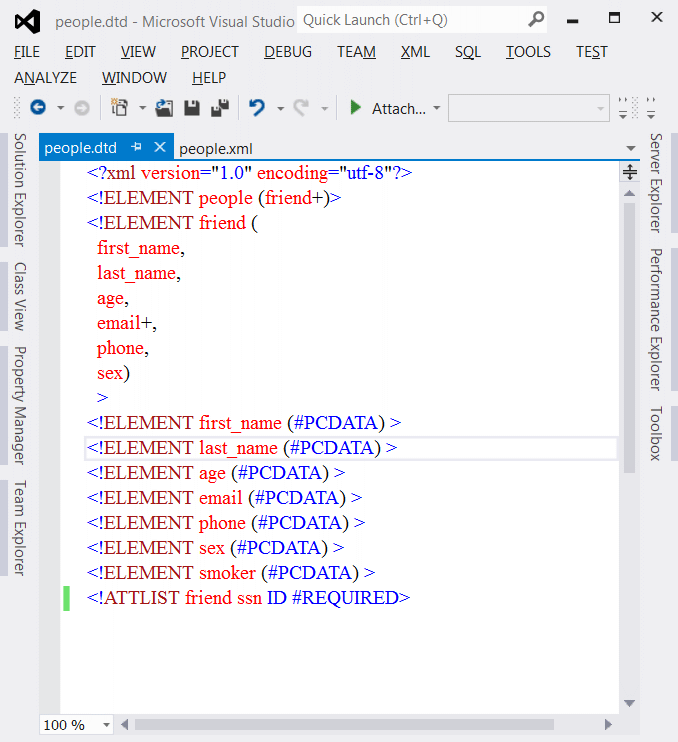Show the Solution Explorer side panel
The image size is (678, 742).
pyautogui.click(x=19, y=189)
